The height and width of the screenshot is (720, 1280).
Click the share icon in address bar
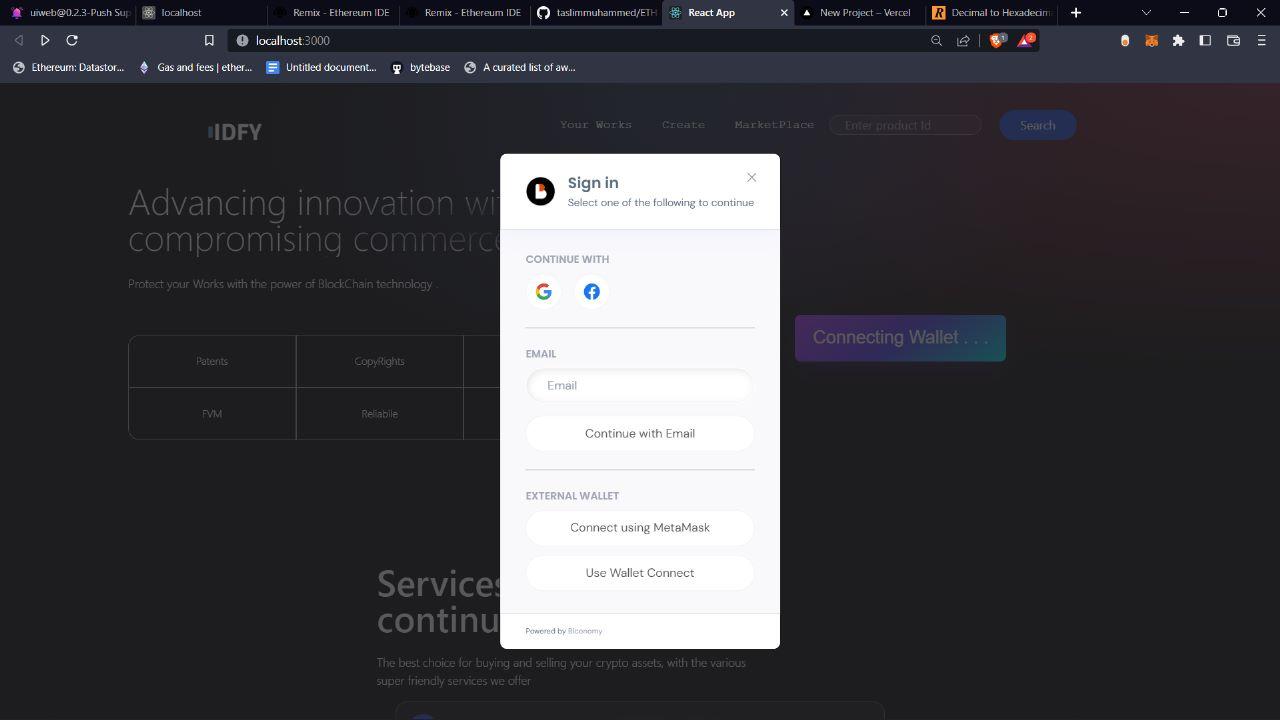pos(963,40)
